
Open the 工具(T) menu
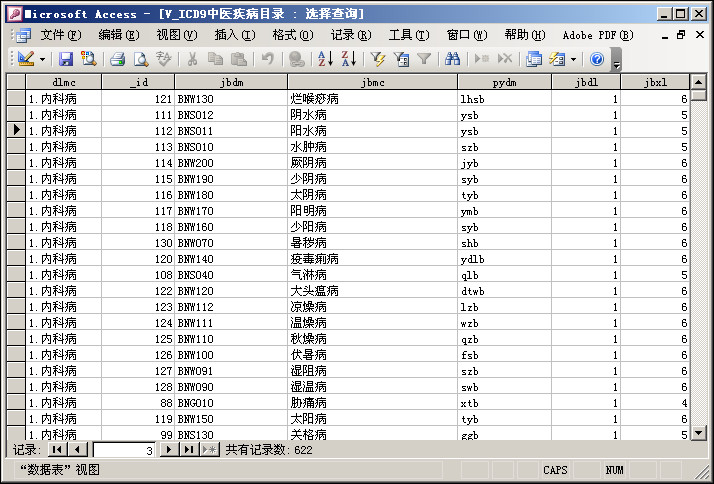[x=409, y=35]
